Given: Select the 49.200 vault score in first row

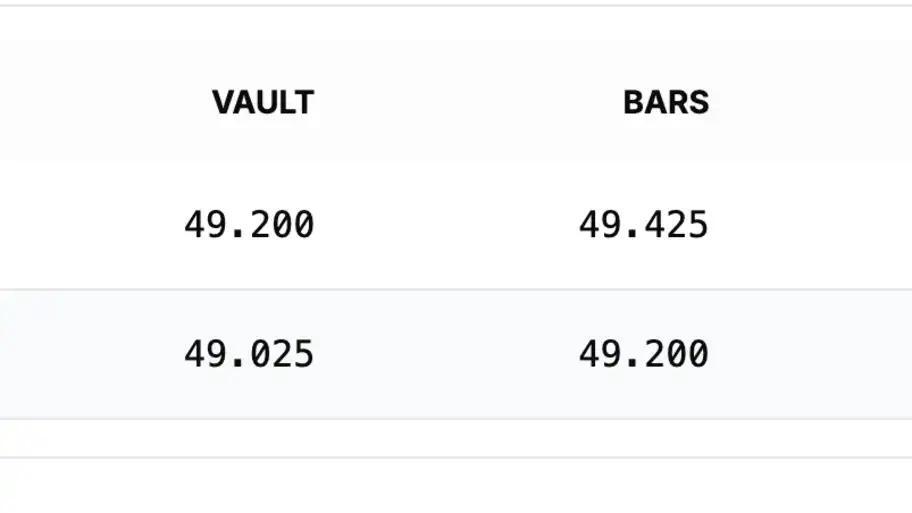Looking at the screenshot, I should (x=249, y=224).
